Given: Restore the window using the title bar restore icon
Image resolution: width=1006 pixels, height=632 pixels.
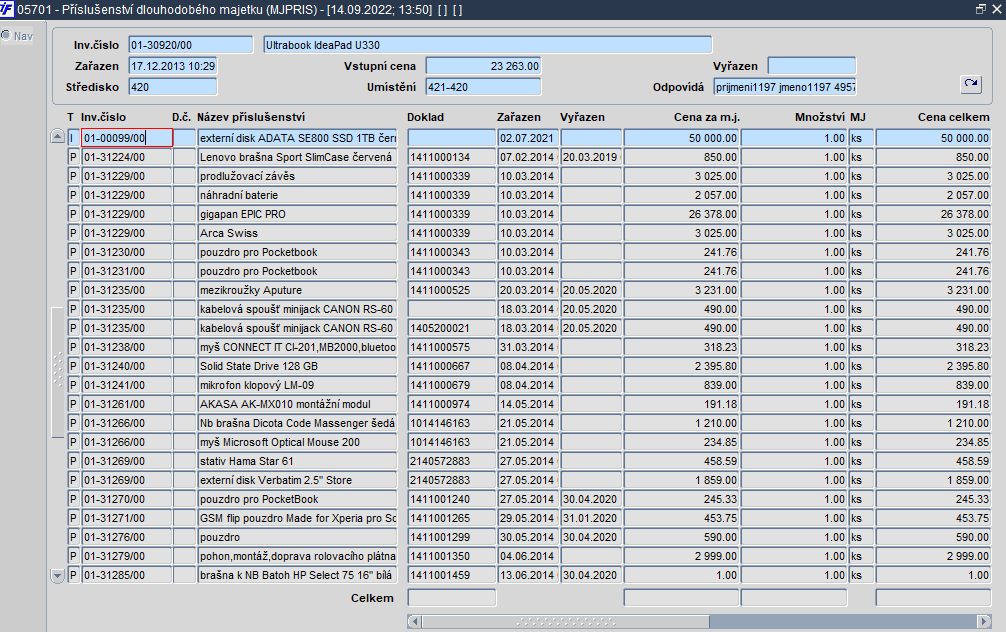Looking at the screenshot, I should click(x=980, y=9).
